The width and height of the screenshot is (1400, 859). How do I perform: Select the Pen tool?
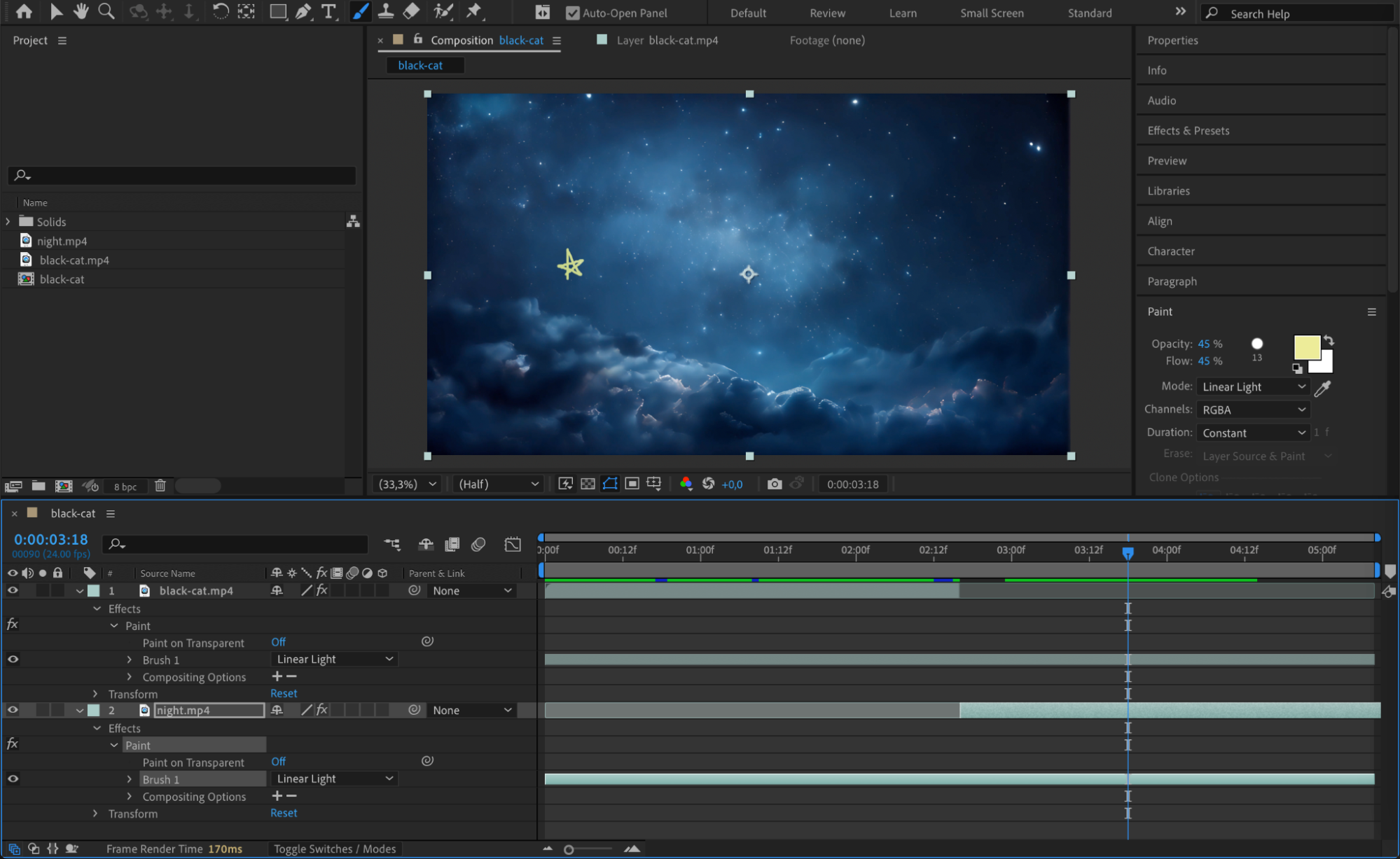point(303,11)
